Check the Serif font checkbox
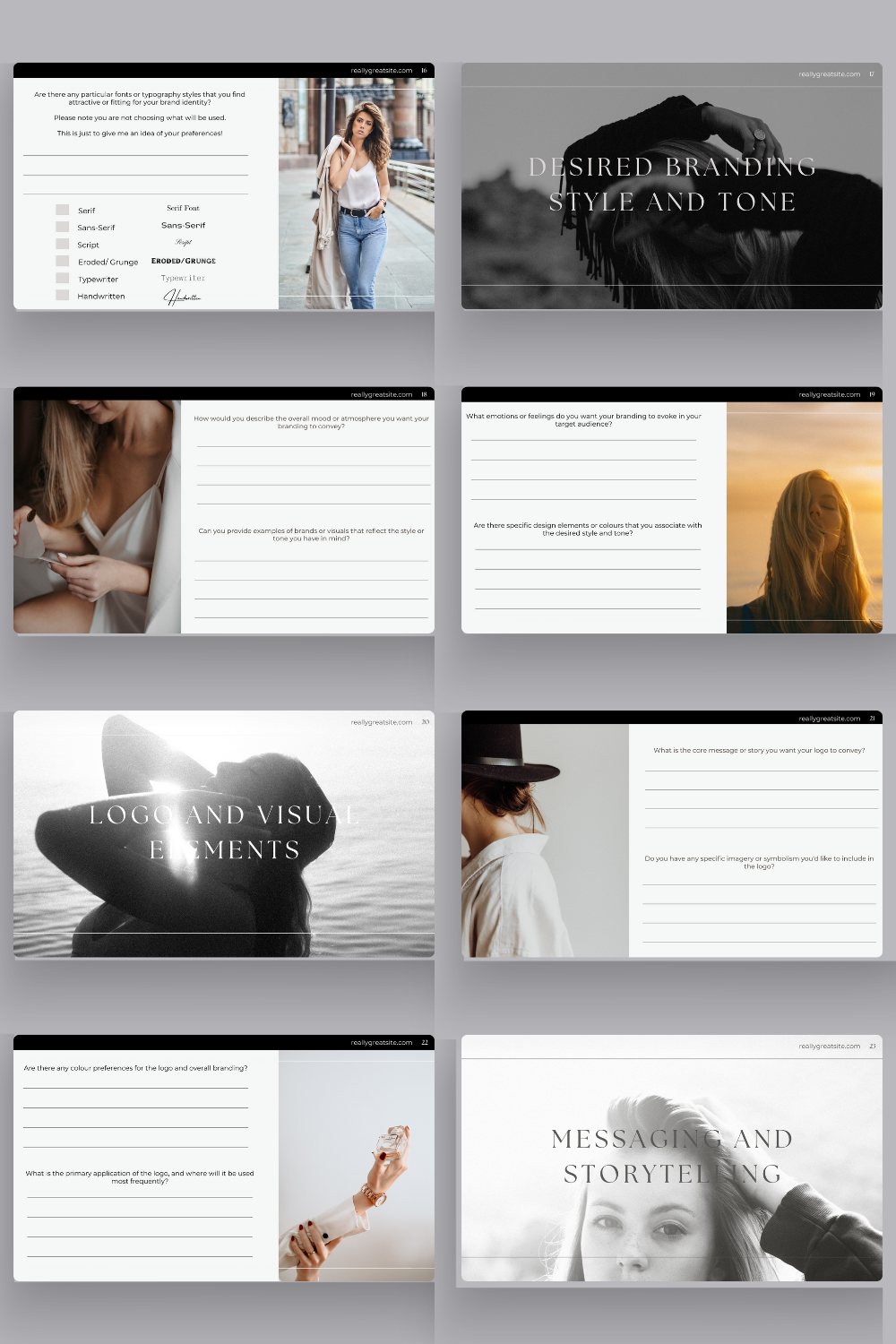Screen dimensions: 896x1344 [63, 210]
